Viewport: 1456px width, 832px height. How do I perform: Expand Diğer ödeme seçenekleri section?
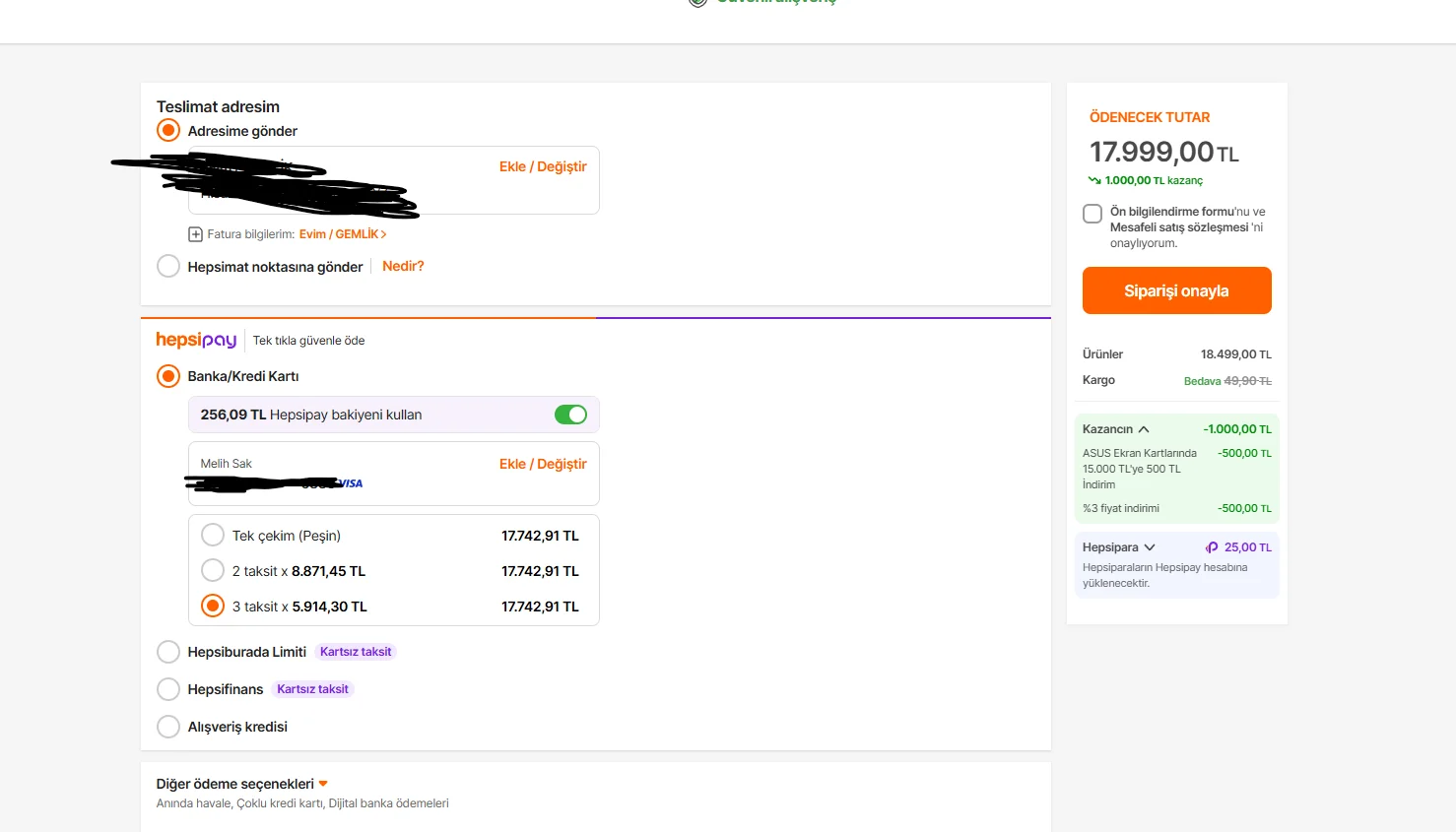pyautogui.click(x=323, y=784)
